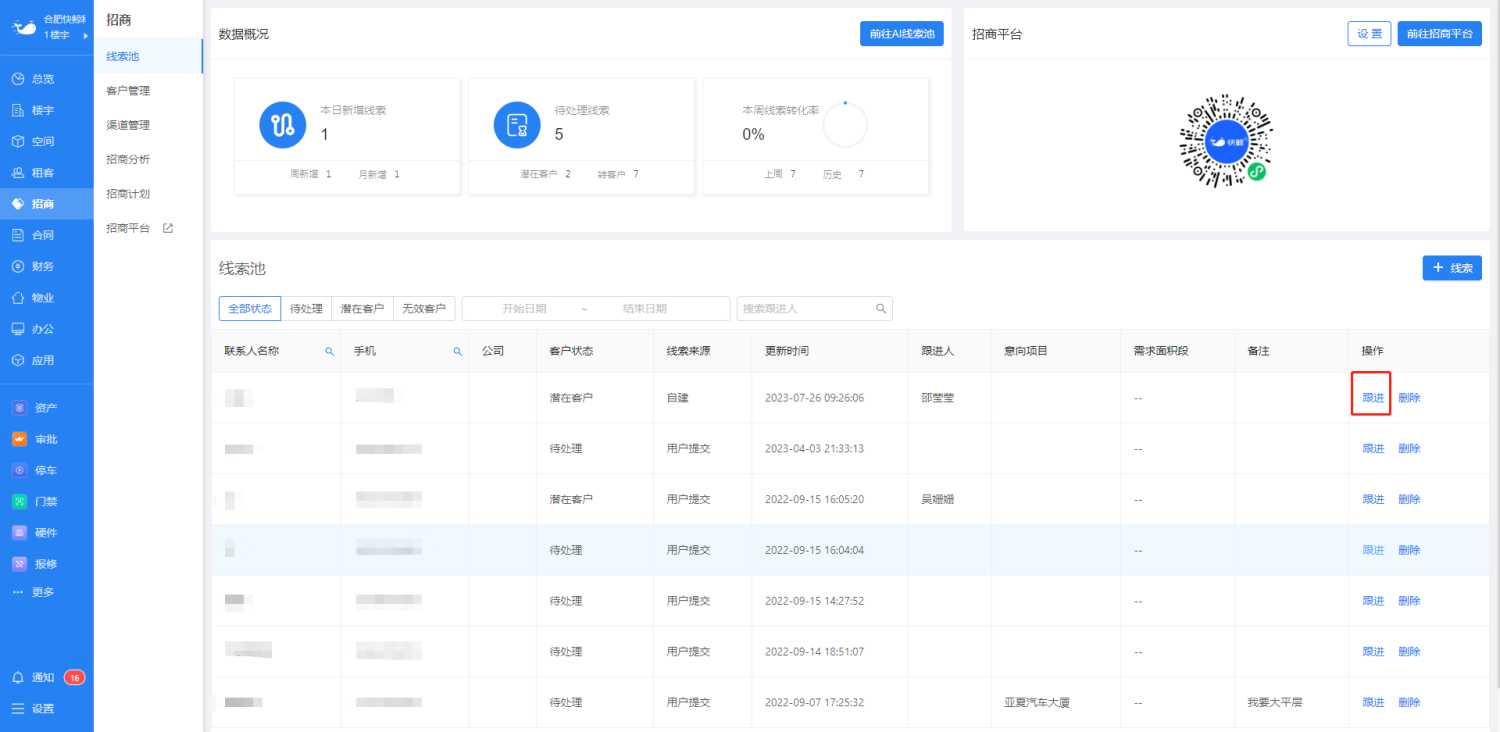Image resolution: width=1500 pixels, height=732 pixels.
Task: Select the 待处理 status filter
Action: [306, 309]
